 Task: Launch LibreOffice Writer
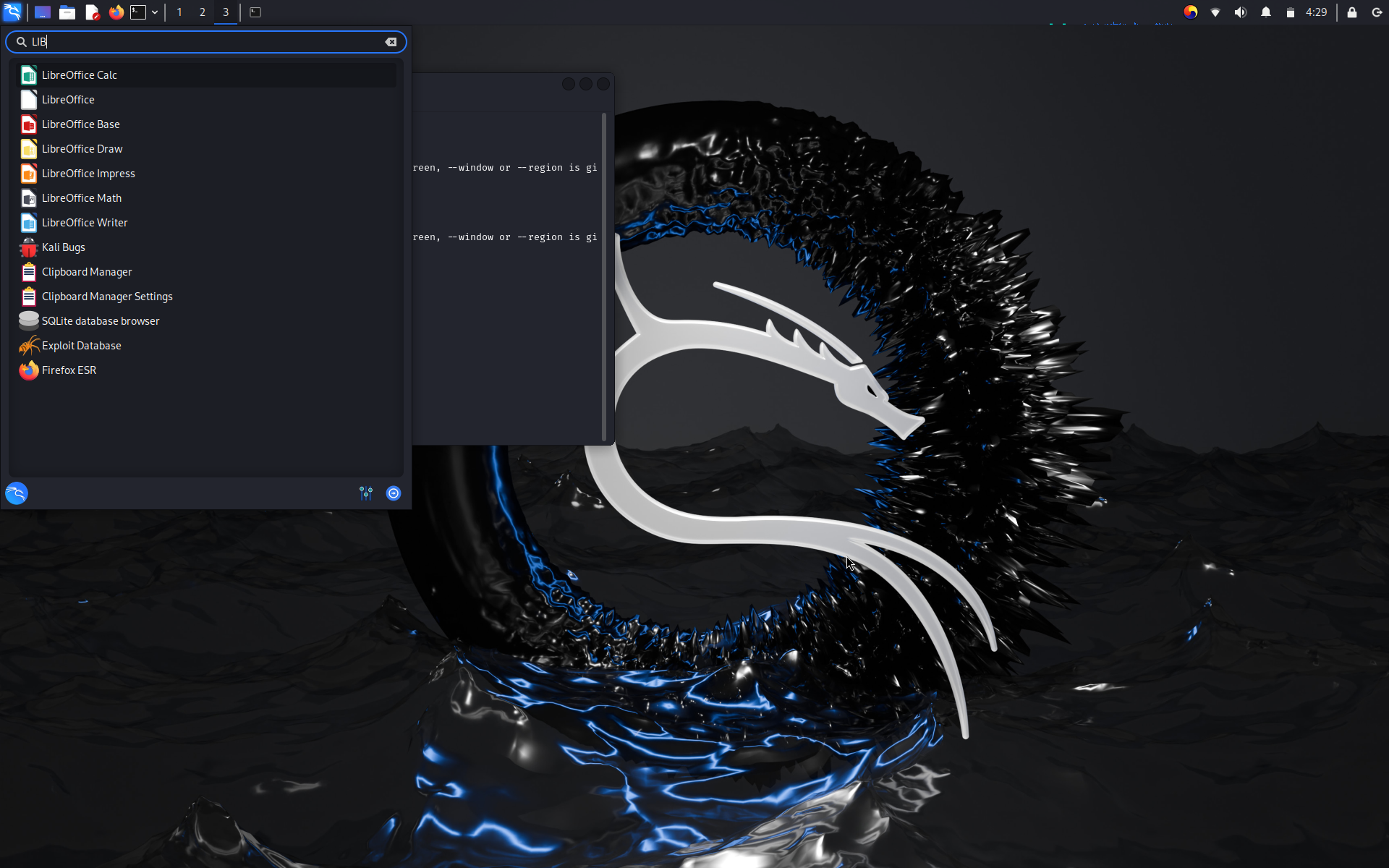[x=84, y=223]
